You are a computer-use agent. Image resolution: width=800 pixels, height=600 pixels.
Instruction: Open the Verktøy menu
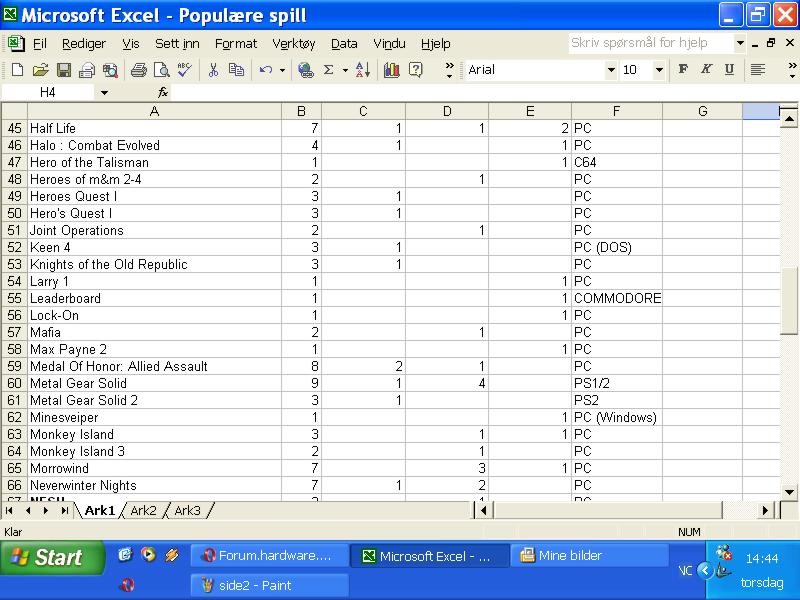point(294,44)
